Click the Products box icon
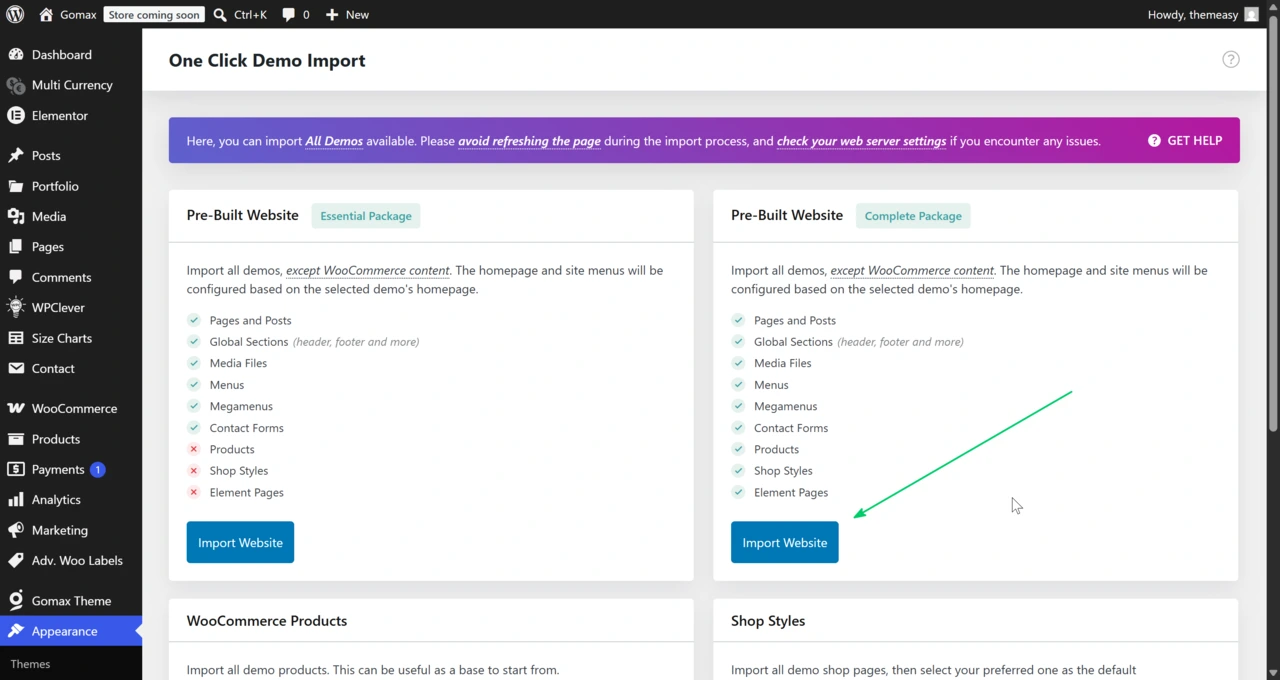The image size is (1280, 680). (x=16, y=439)
